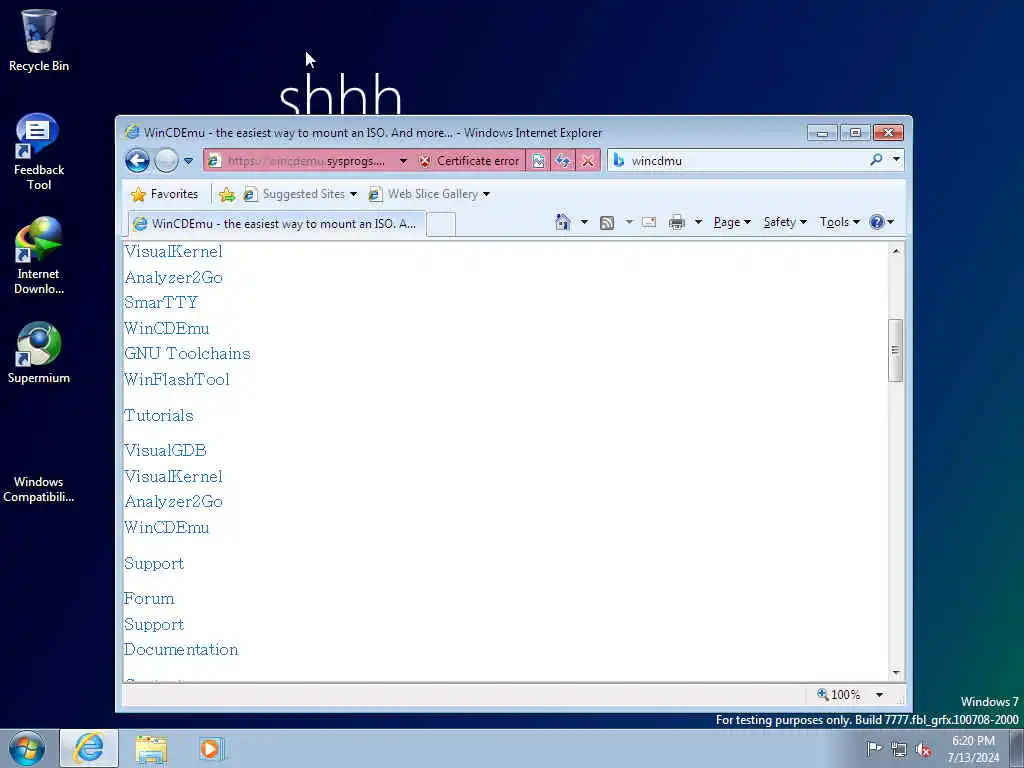Open the recent pages dropdown arrow
The width and height of the screenshot is (1024, 768).
(188, 161)
